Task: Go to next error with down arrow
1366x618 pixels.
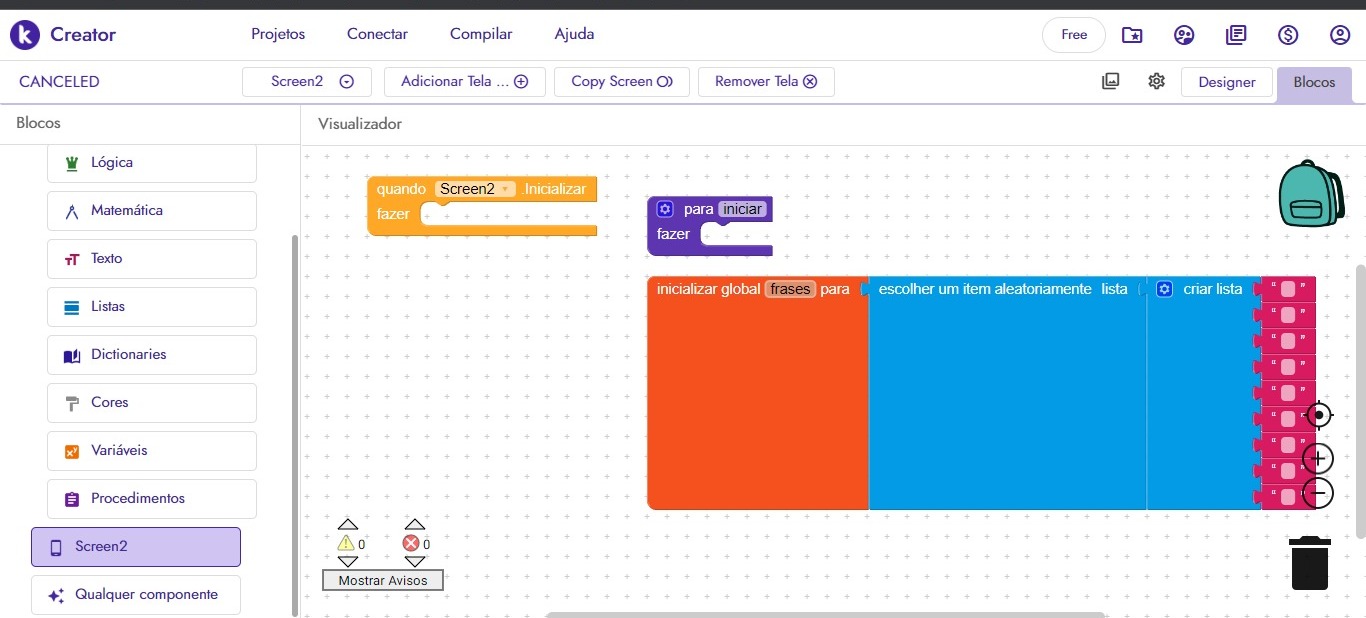Action: [415, 562]
